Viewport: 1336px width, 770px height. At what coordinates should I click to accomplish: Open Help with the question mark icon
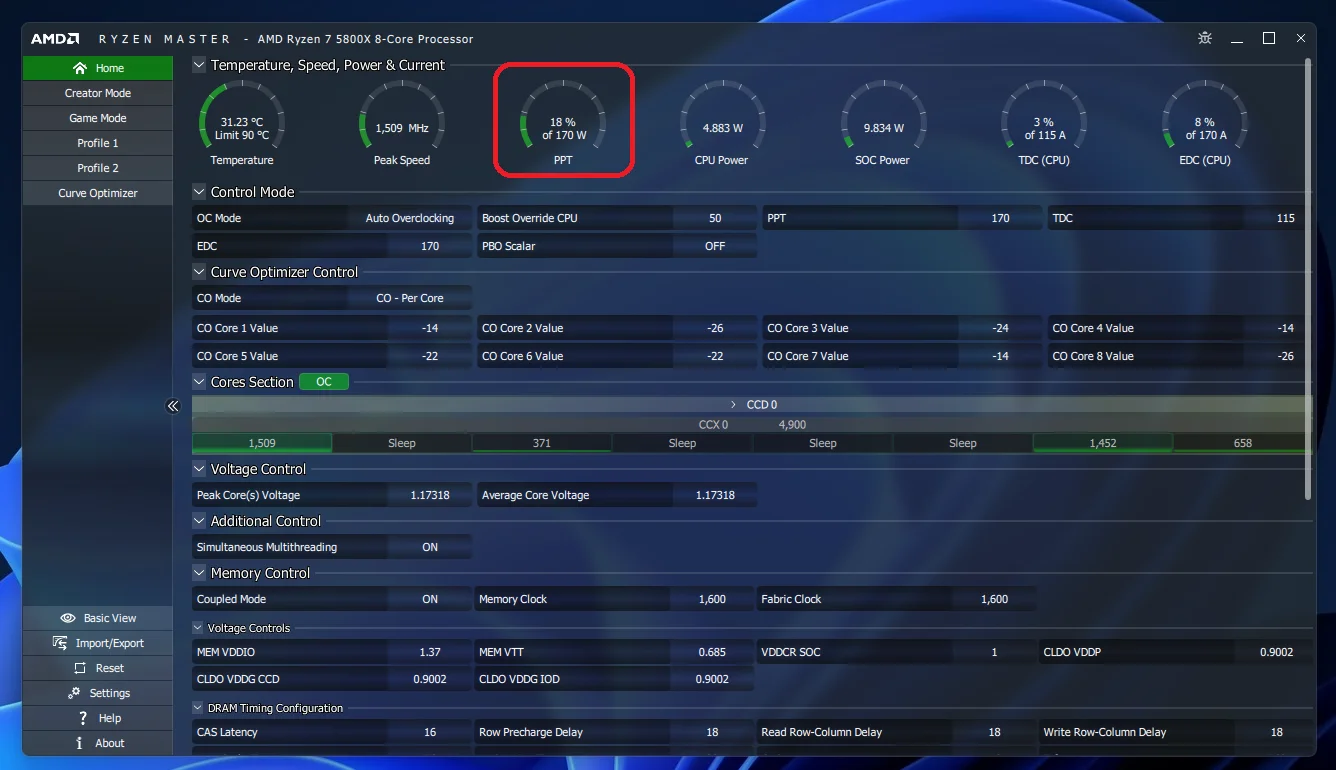(x=98, y=718)
